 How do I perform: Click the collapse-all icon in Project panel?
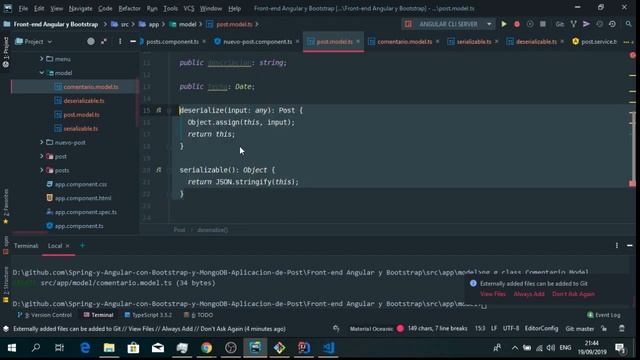coord(104,41)
